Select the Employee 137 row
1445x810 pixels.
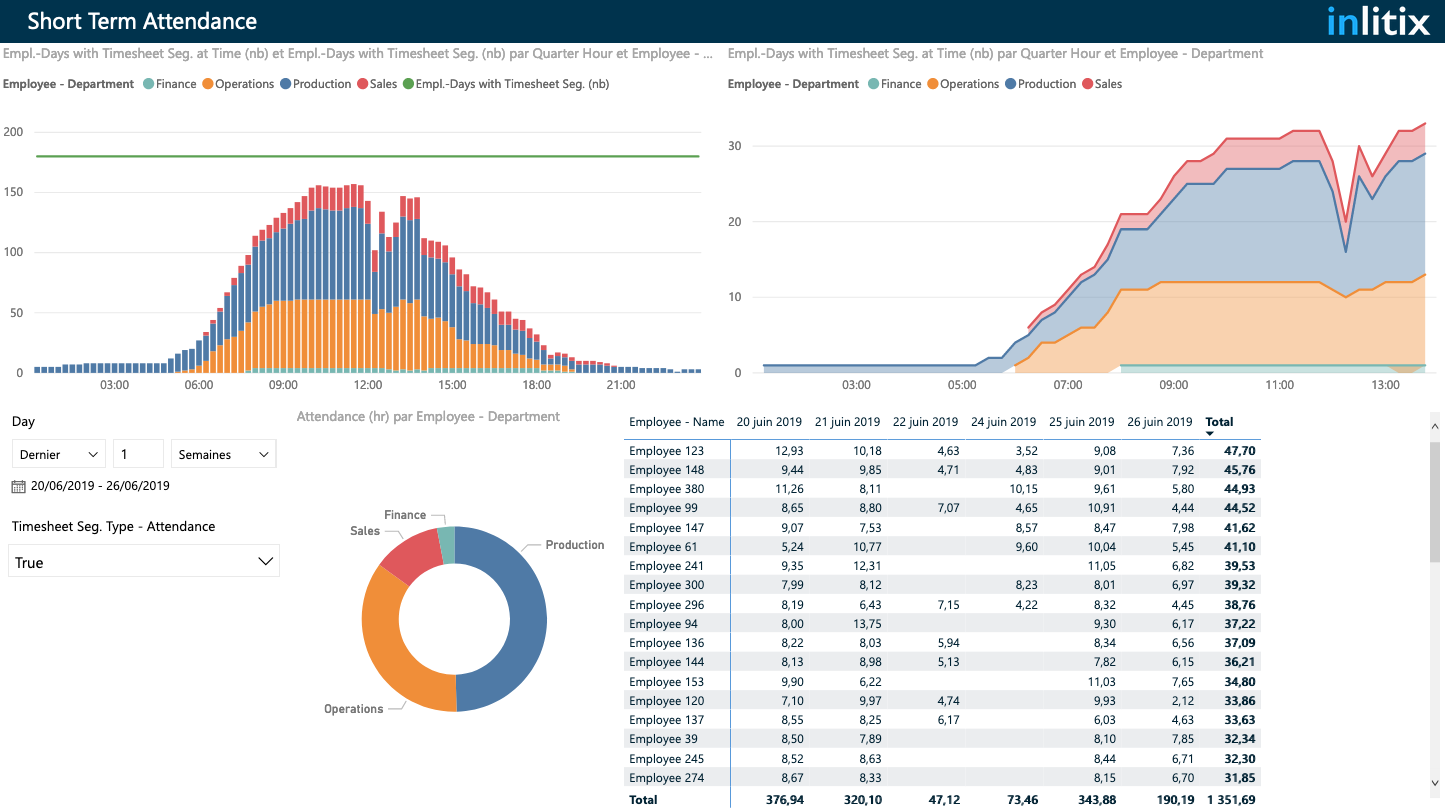[x=943, y=720]
